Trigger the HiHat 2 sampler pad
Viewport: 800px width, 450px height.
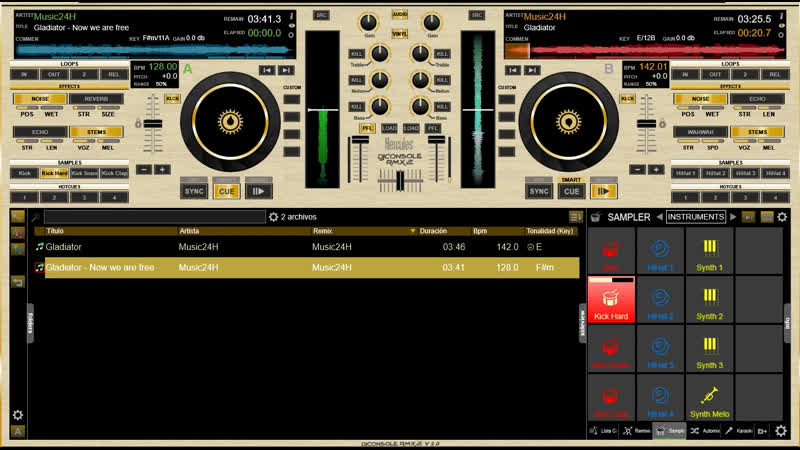(x=660, y=299)
